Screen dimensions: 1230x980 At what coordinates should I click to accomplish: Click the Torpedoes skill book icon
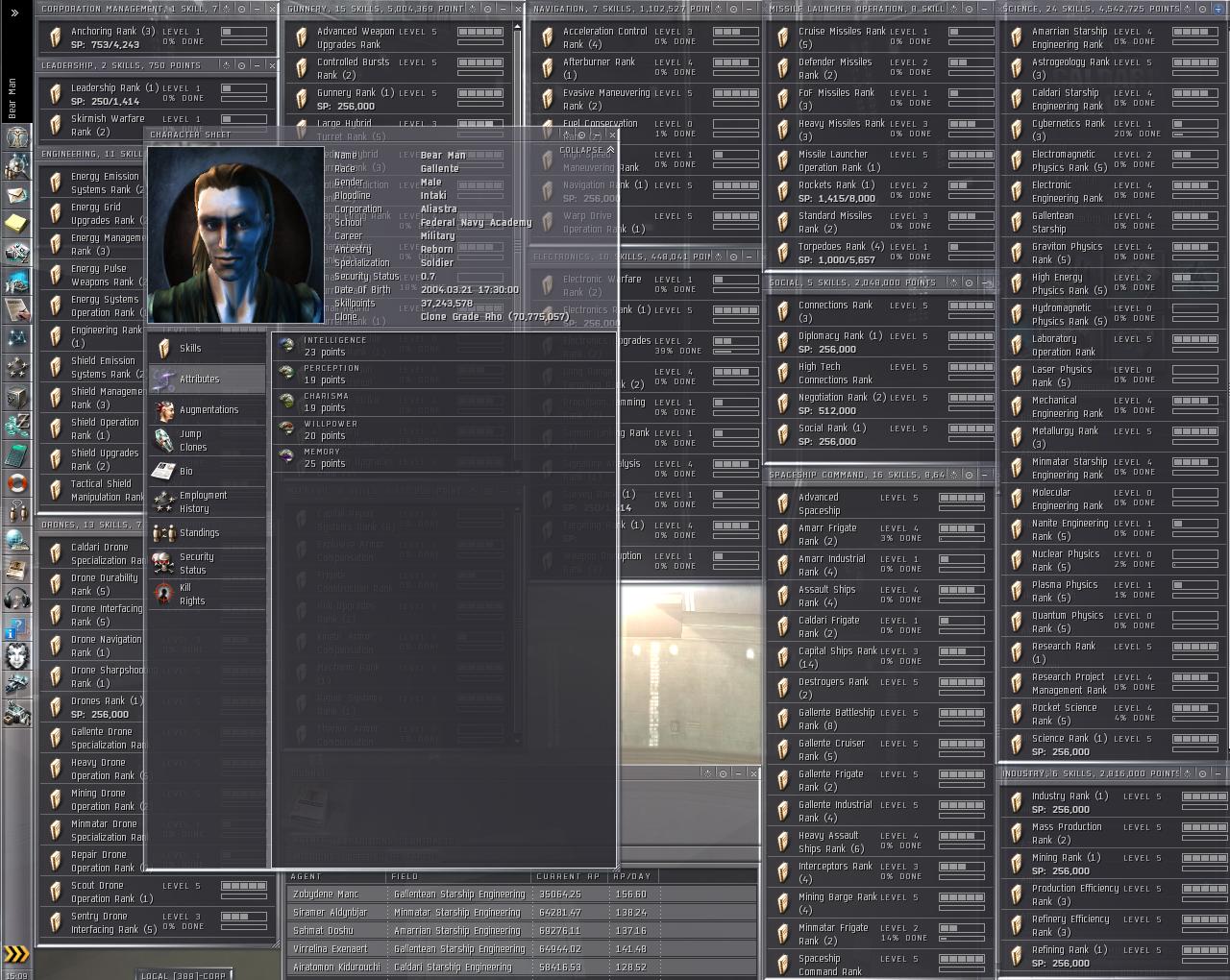[x=783, y=253]
